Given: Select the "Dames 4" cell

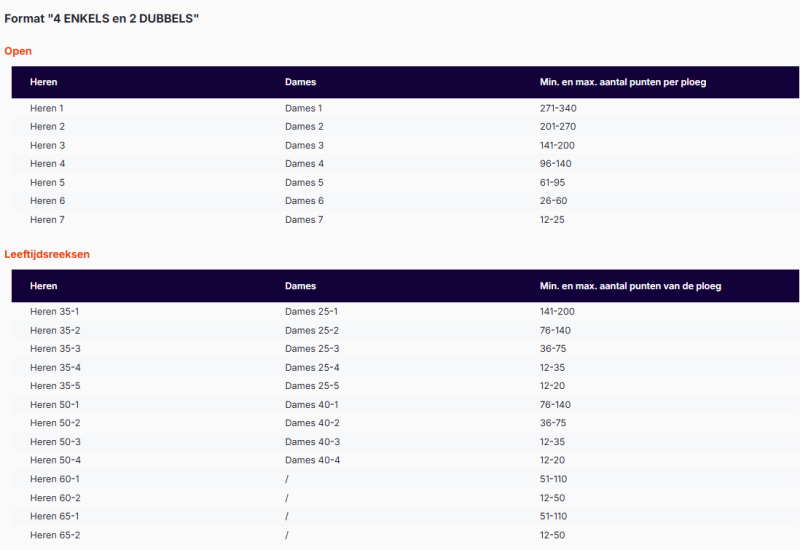Looking at the screenshot, I should point(304,164).
